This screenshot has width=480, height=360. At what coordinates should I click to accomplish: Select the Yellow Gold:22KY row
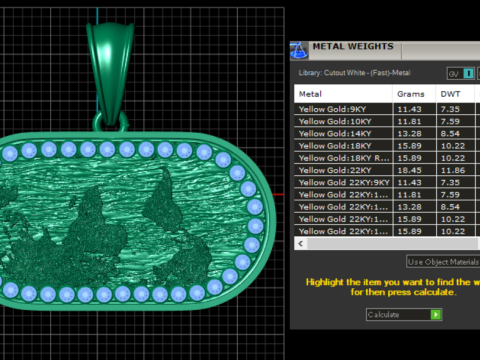(387, 170)
